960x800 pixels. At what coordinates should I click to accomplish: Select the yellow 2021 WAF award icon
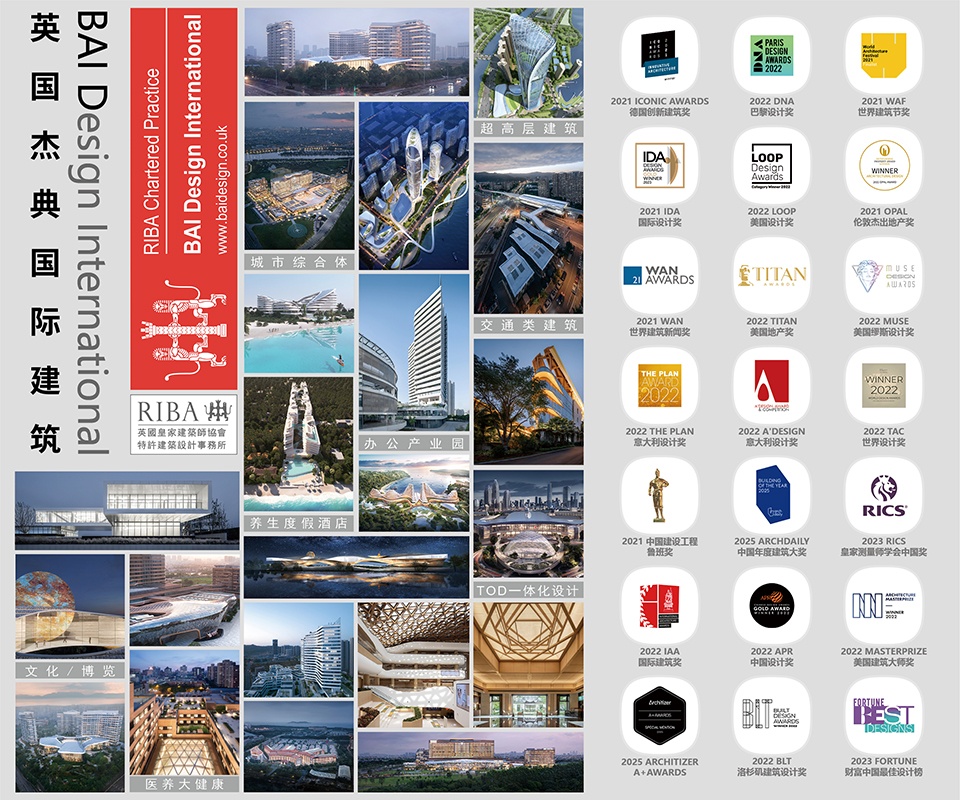883,54
